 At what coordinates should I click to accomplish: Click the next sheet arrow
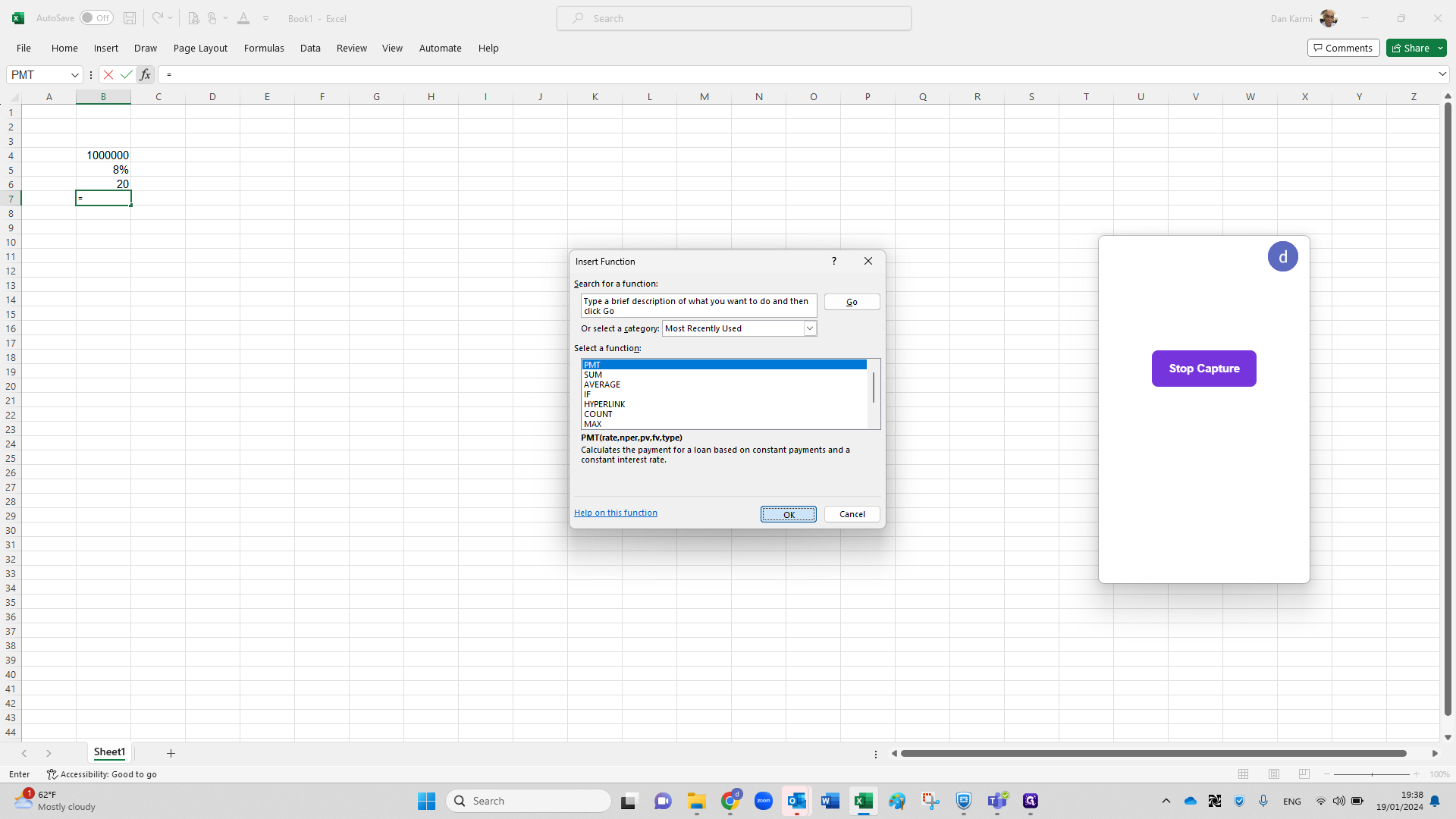(49, 753)
